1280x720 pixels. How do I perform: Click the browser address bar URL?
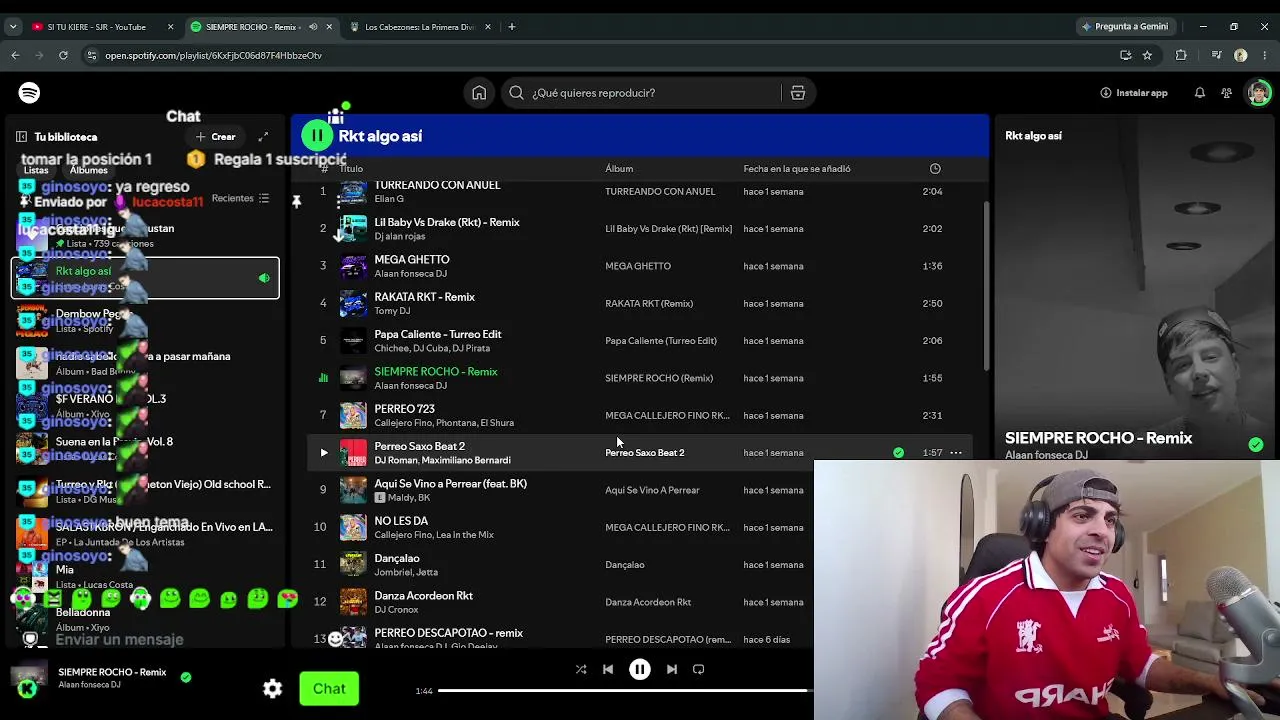[213, 56]
